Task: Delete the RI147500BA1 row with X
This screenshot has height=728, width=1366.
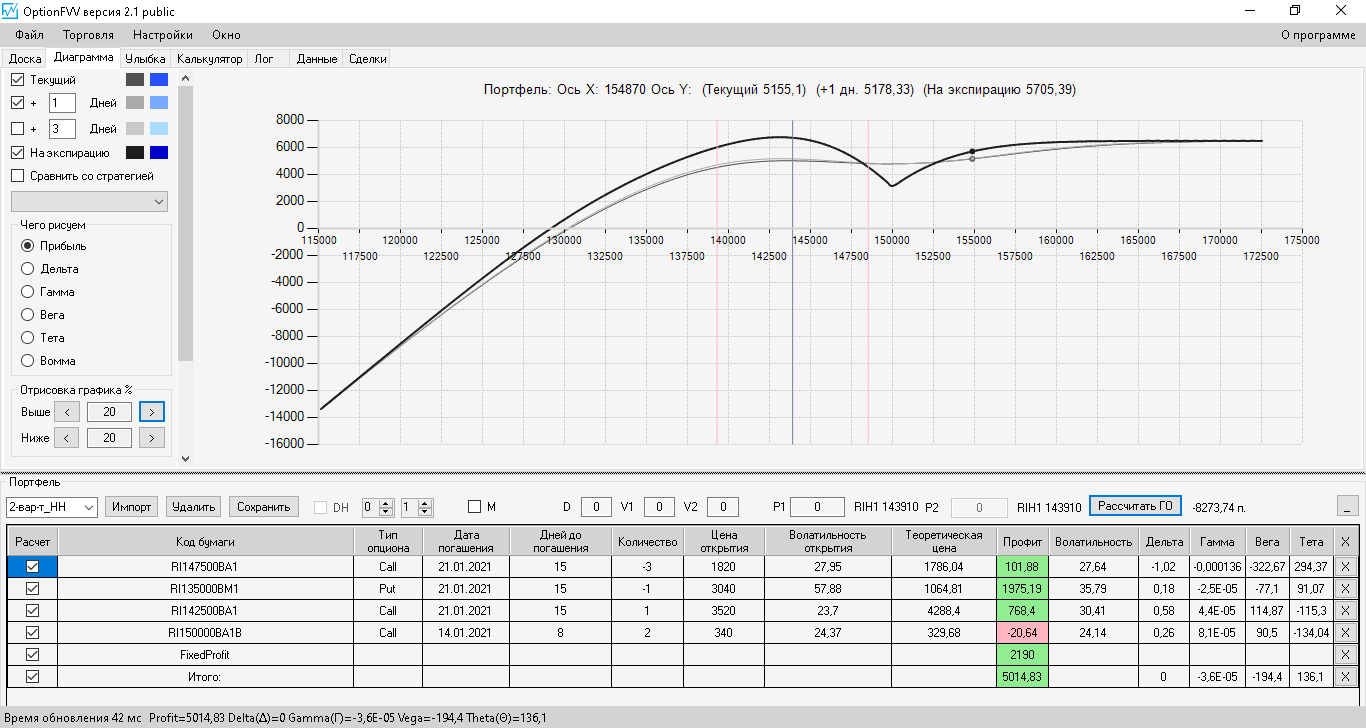Action: point(1345,566)
